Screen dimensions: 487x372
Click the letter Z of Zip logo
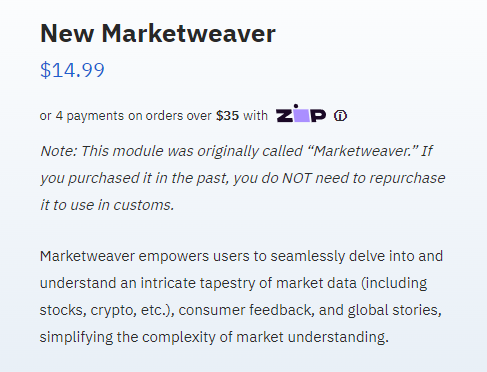pos(284,116)
